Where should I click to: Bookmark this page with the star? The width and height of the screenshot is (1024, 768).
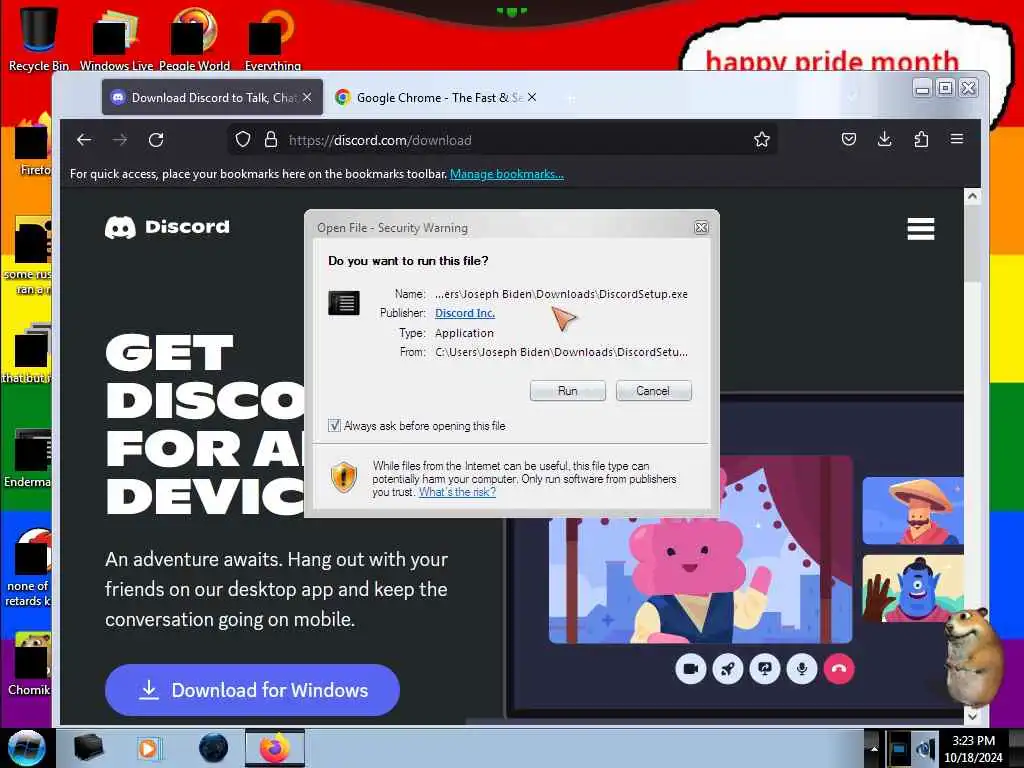click(x=761, y=139)
